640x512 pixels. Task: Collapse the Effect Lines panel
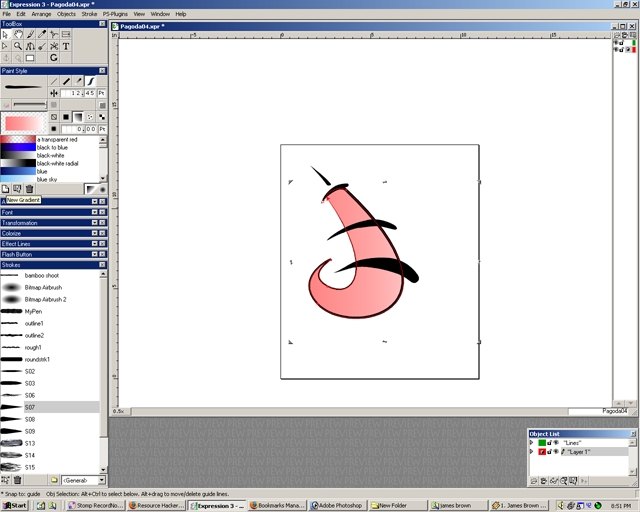(x=95, y=243)
